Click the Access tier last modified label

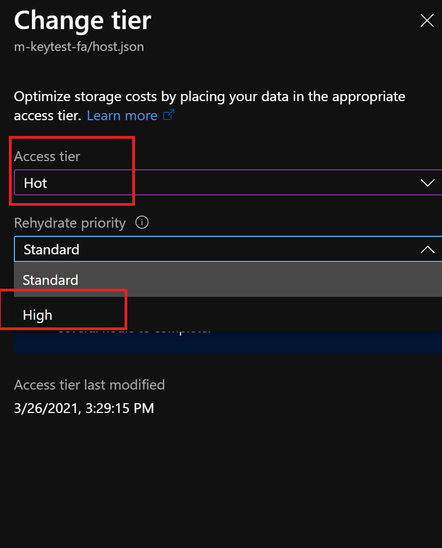[89, 385]
